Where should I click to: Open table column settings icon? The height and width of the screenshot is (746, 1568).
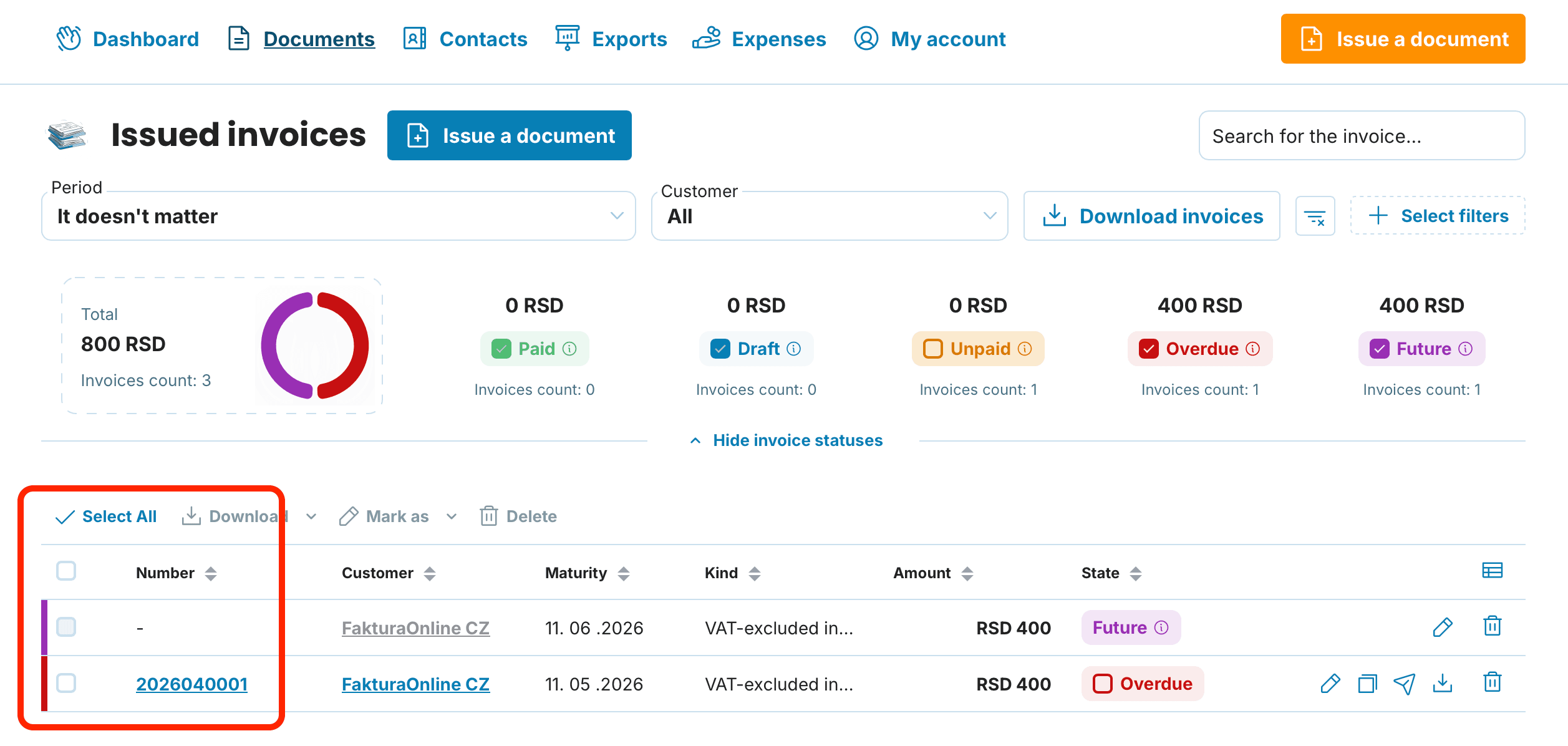(1492, 571)
